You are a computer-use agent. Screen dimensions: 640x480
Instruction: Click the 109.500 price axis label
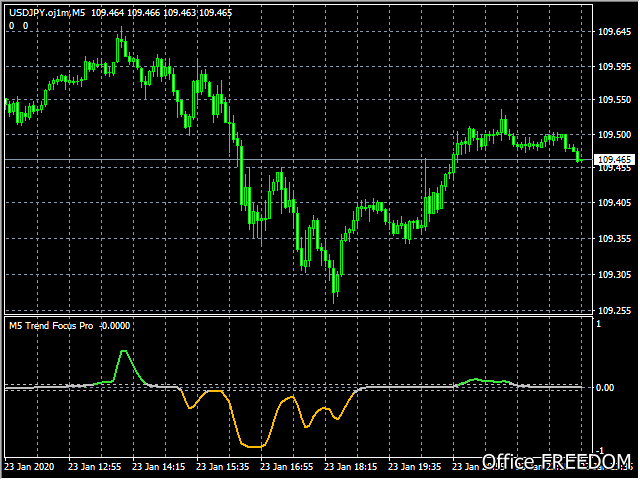[x=614, y=135]
